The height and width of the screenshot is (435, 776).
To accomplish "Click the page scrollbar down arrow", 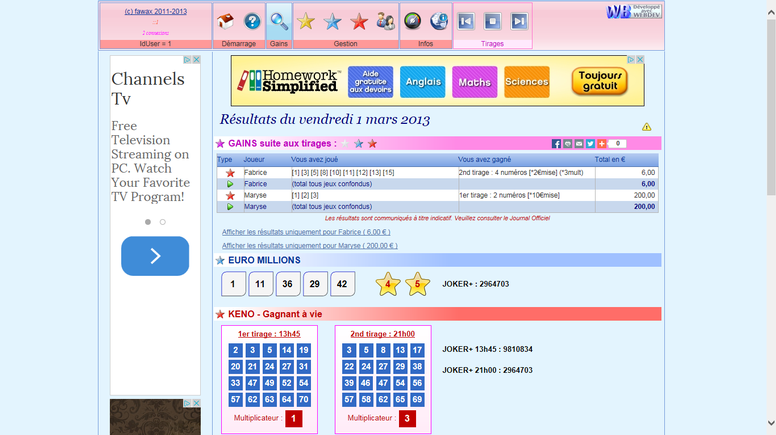I will point(771,423).
